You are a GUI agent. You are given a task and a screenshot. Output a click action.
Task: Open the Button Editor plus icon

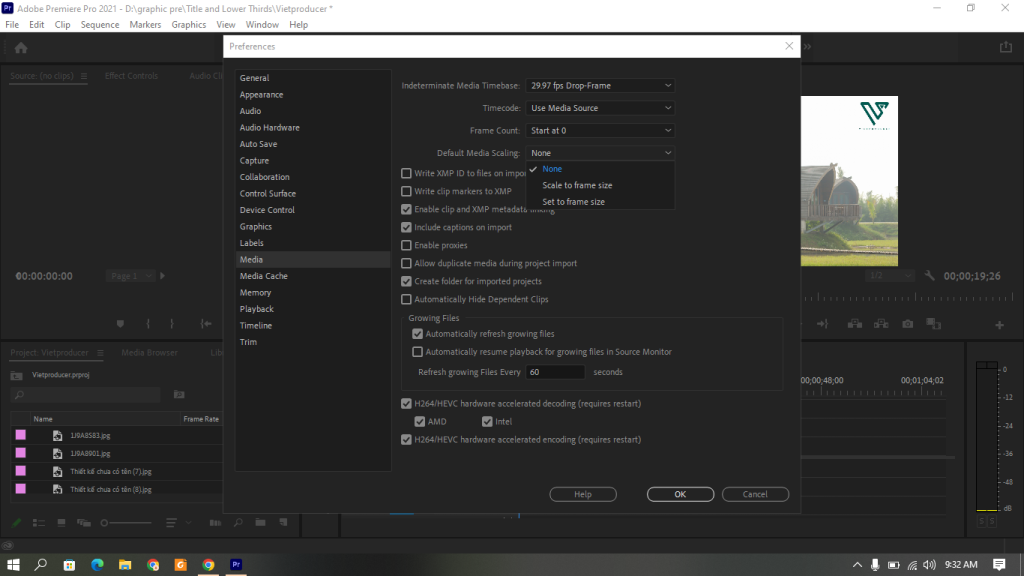point(999,325)
